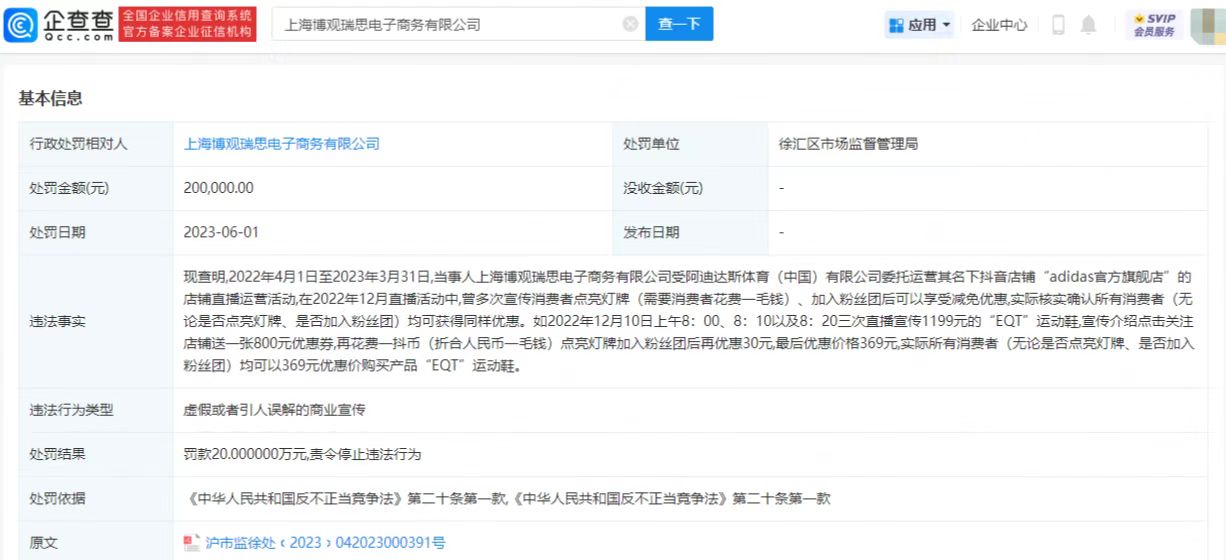The height and width of the screenshot is (560, 1226).
Task: Open the mobile phone app icon
Action: (1058, 25)
